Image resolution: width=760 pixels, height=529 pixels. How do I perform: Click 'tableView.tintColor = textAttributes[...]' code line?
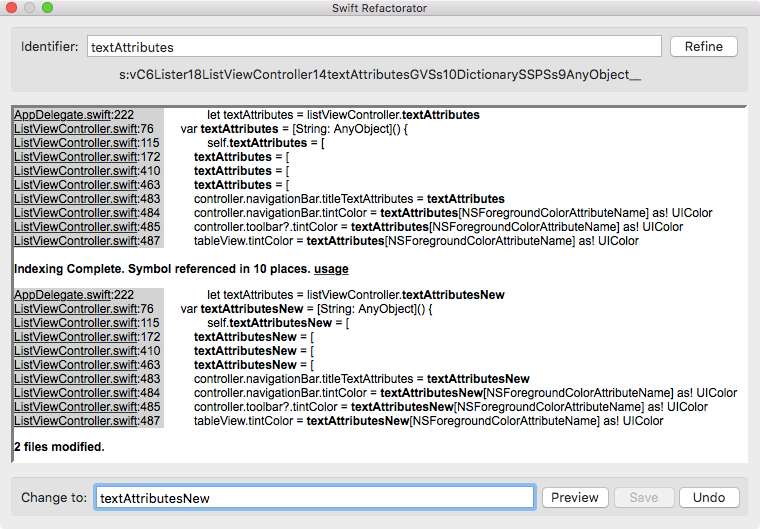(416, 241)
